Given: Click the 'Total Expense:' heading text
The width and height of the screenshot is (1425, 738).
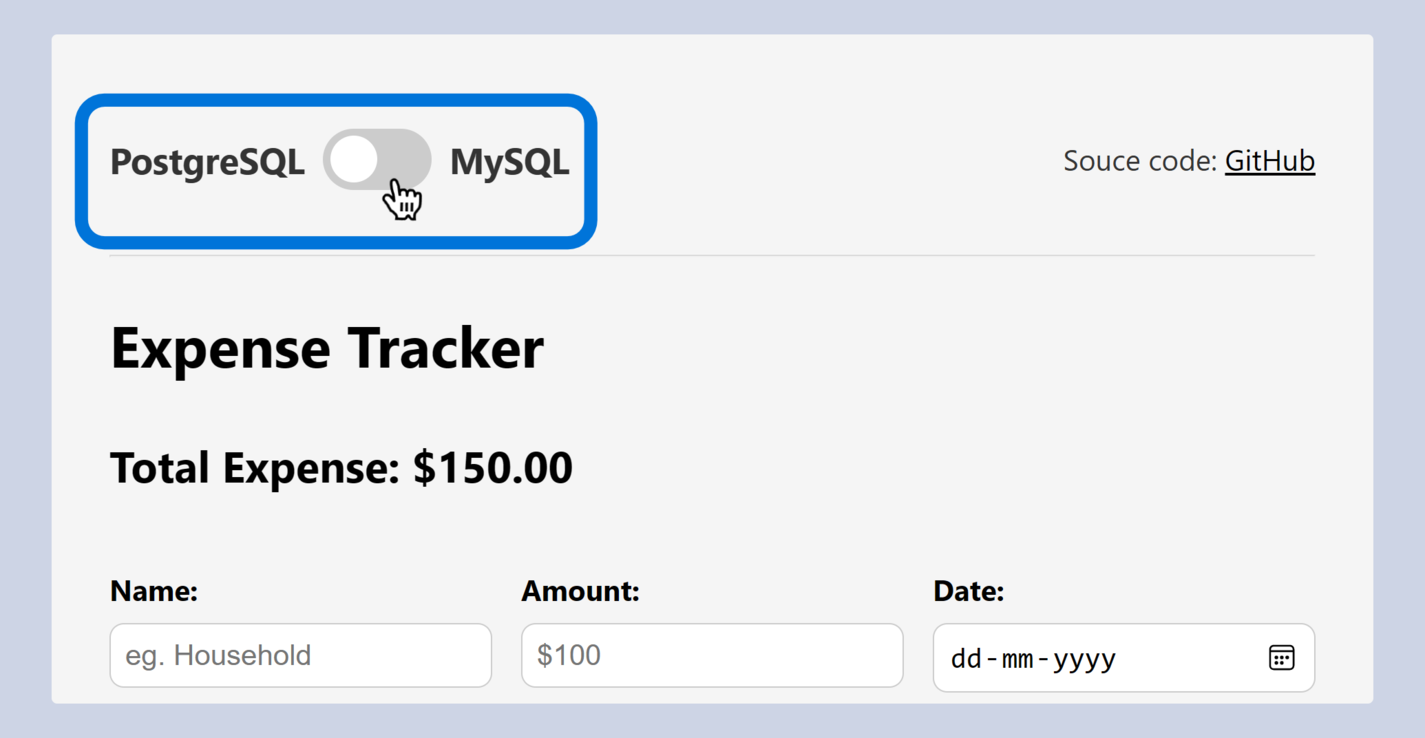Looking at the screenshot, I should click(257, 468).
